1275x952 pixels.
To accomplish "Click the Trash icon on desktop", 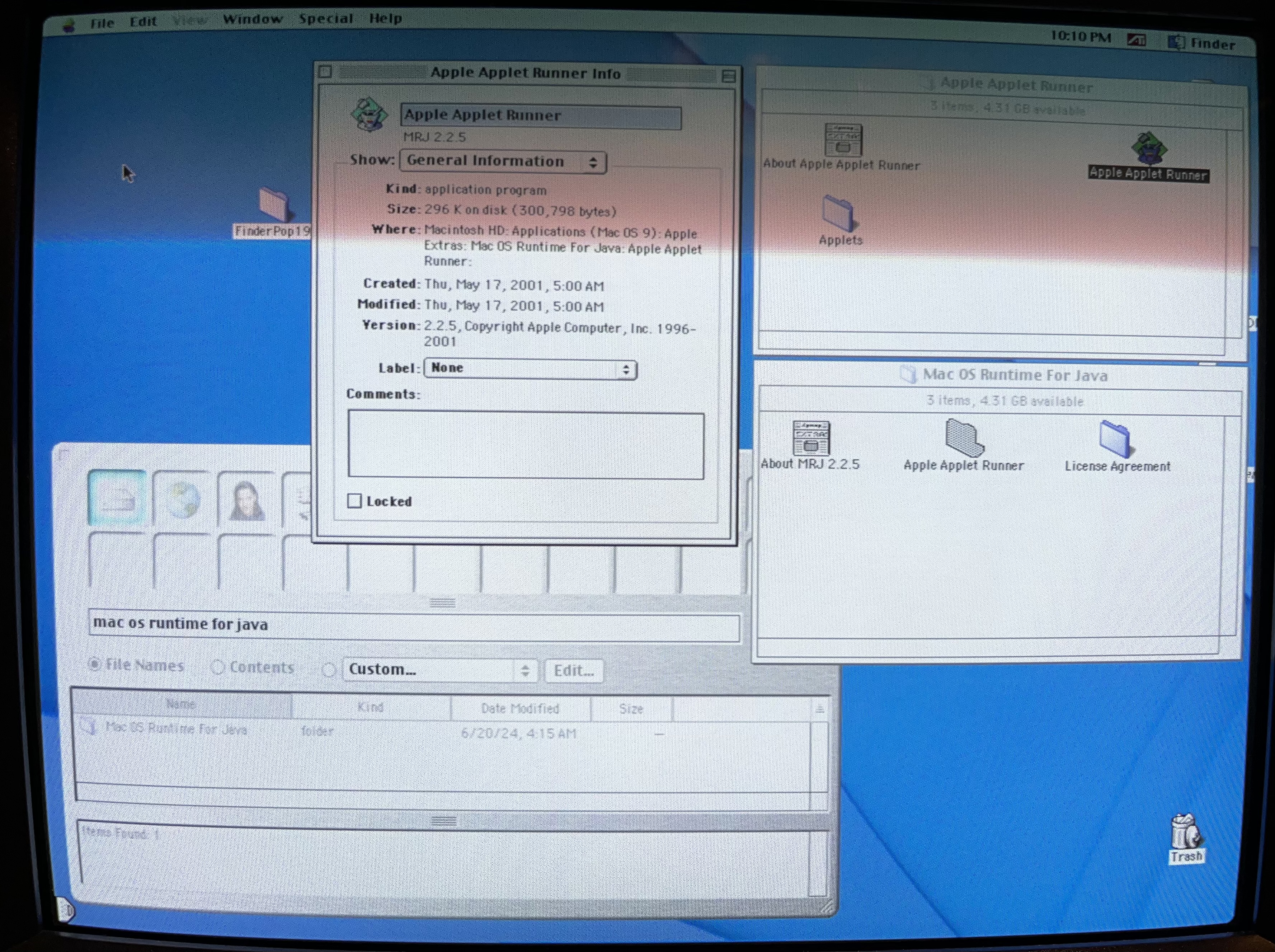I will 1185,833.
